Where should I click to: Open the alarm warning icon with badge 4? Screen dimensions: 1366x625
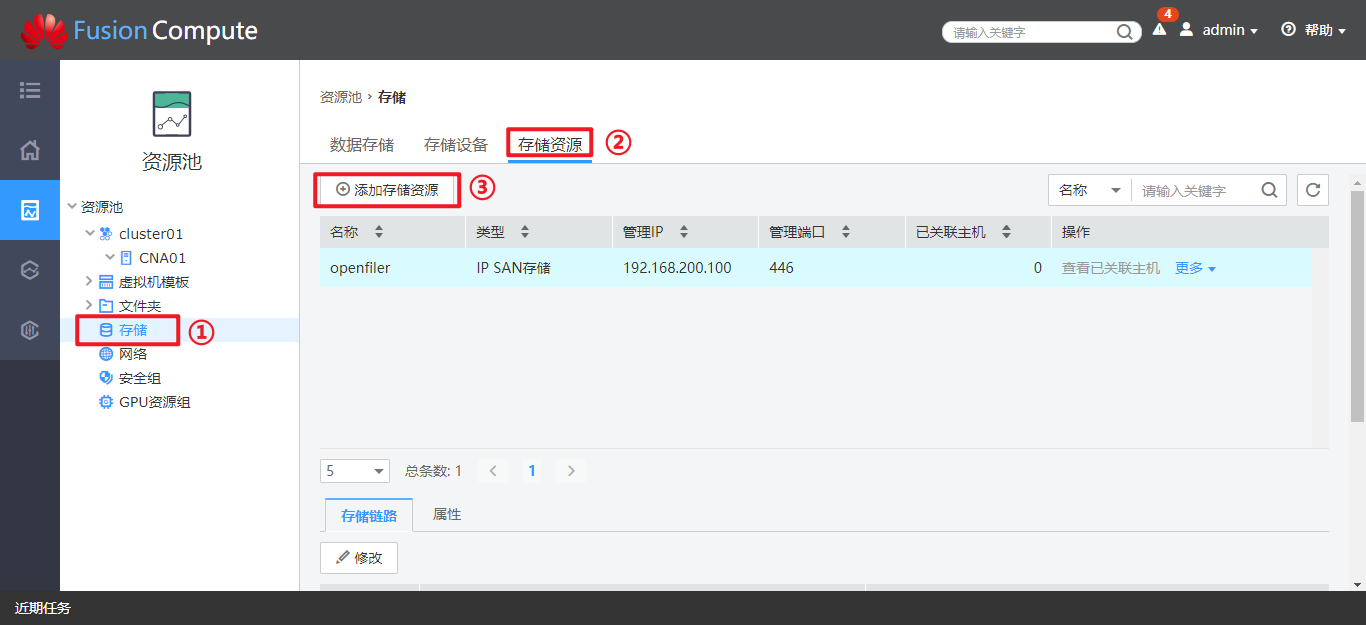point(1160,30)
